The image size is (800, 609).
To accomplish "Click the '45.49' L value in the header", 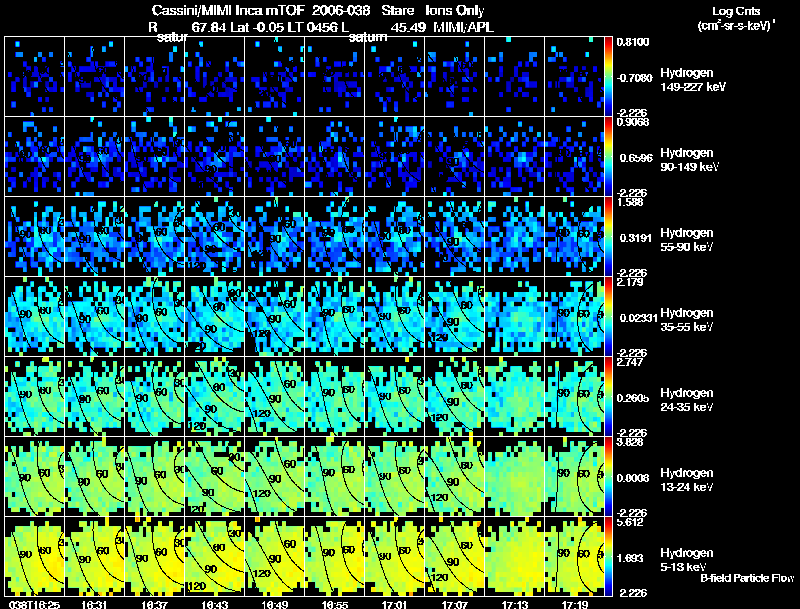I will pos(408,28).
